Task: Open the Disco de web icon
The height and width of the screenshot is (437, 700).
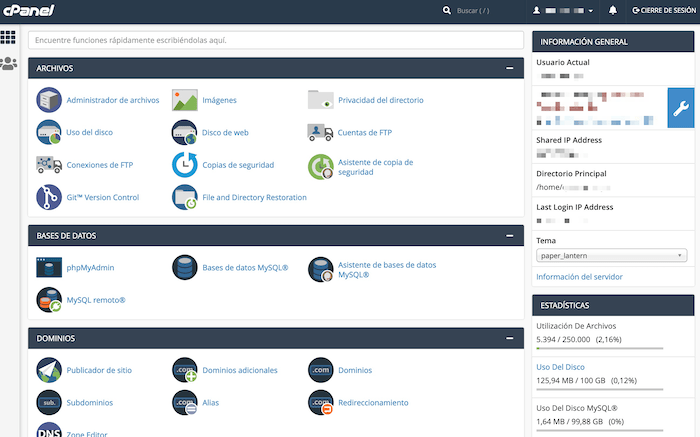Action: click(185, 132)
